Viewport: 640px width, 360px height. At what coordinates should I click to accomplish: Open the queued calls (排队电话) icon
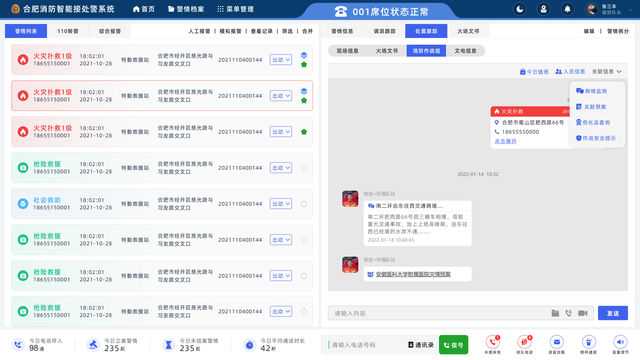pos(524,342)
